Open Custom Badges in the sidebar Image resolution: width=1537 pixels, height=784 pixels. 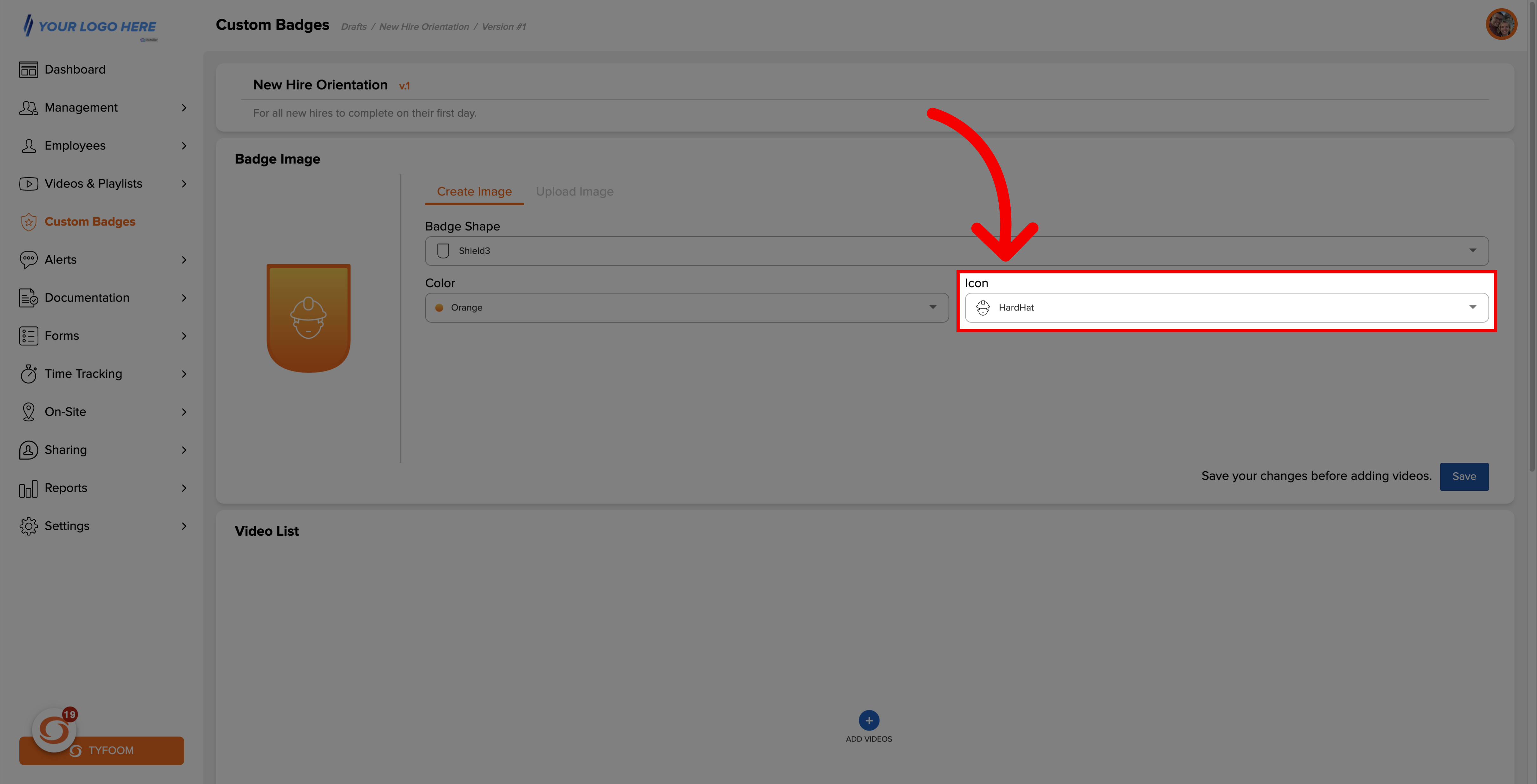pyautogui.click(x=89, y=222)
